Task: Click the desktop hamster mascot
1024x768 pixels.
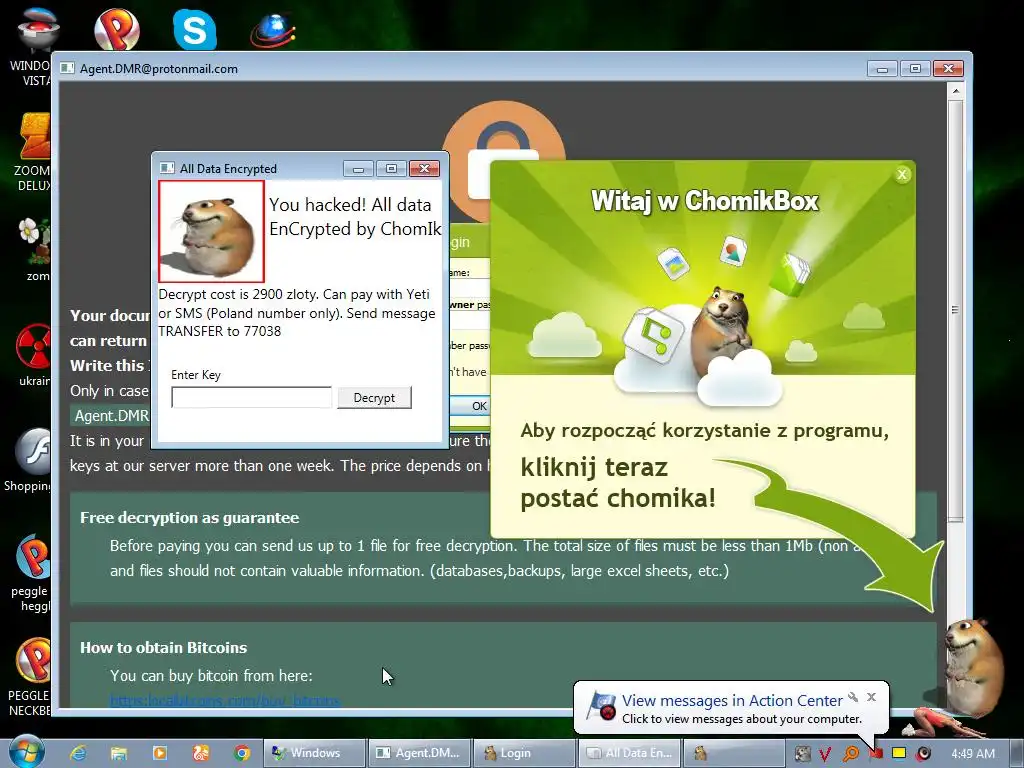Action: point(974,666)
